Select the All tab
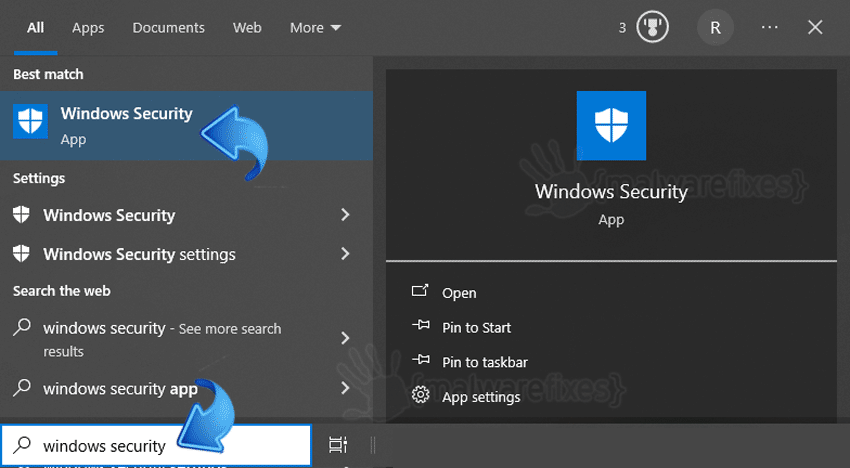The image size is (850, 468). (35, 28)
